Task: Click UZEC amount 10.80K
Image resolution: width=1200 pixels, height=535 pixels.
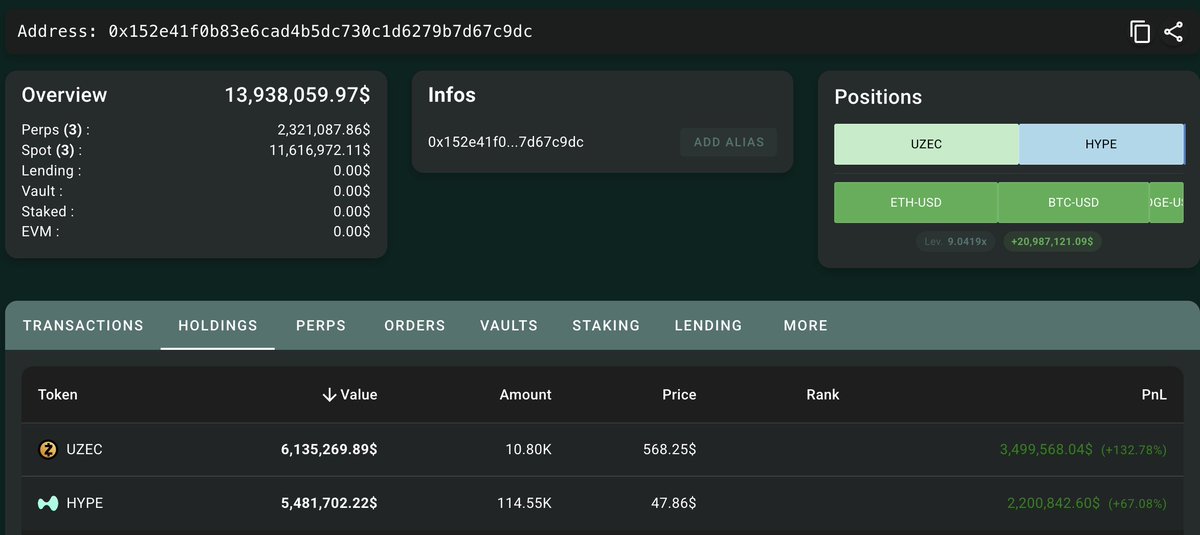Action: coord(526,450)
